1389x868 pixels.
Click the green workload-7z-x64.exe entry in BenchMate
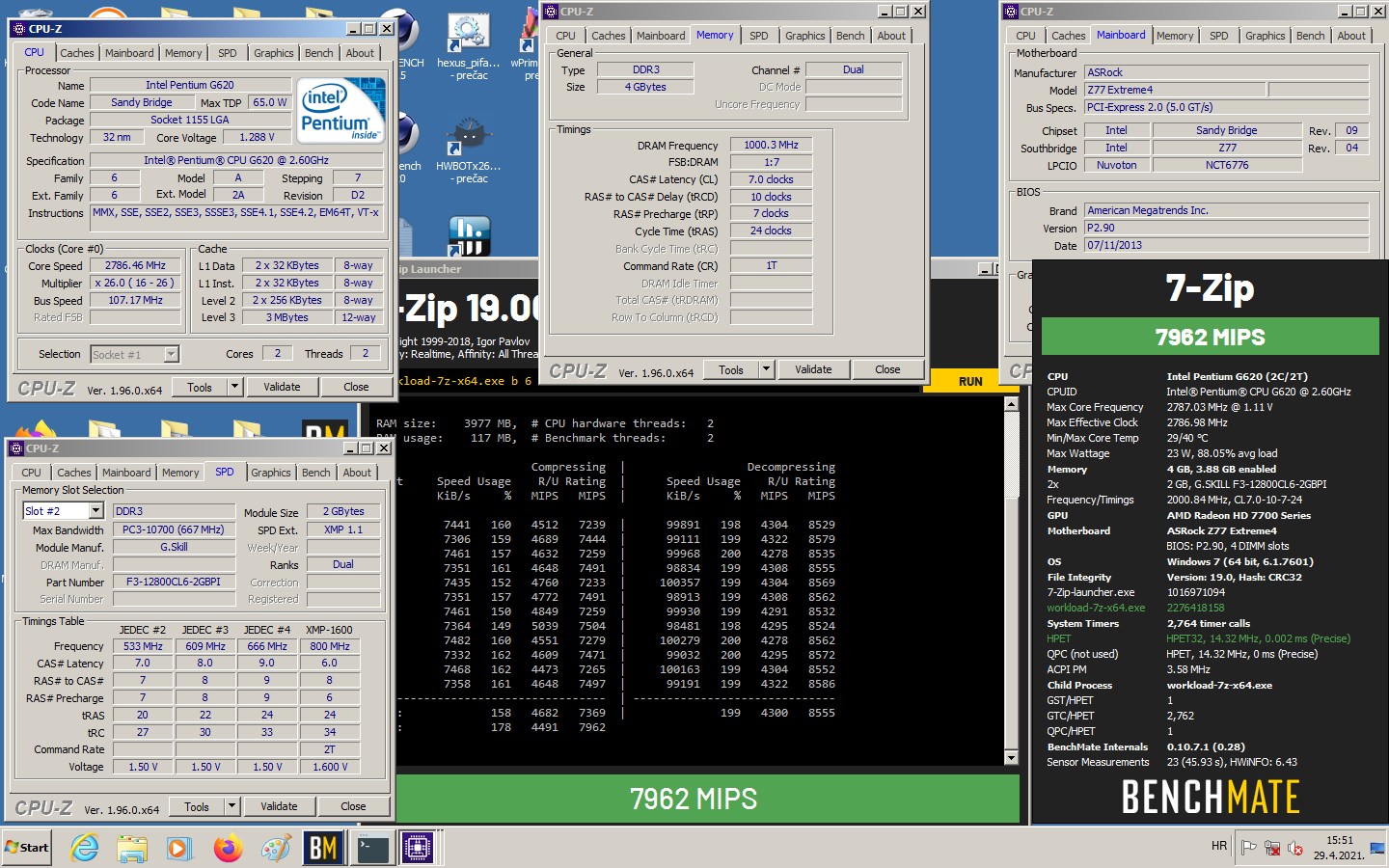pyautogui.click(x=1096, y=608)
